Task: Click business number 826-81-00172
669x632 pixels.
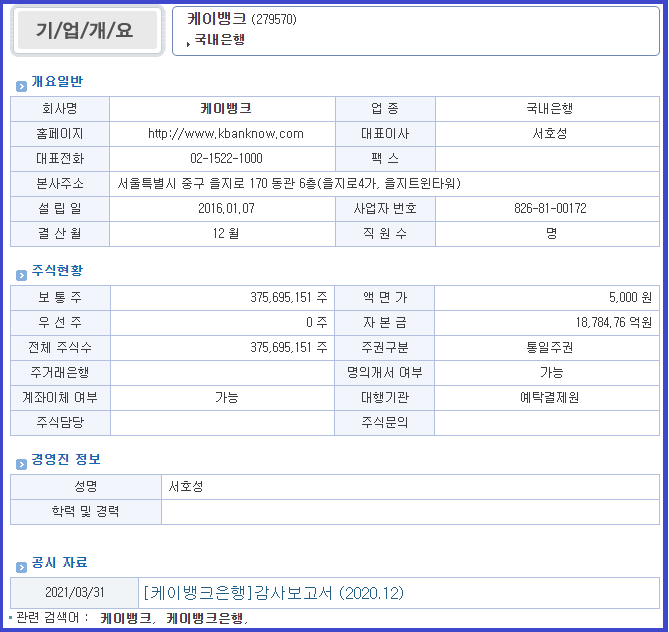Action: [x=550, y=208]
